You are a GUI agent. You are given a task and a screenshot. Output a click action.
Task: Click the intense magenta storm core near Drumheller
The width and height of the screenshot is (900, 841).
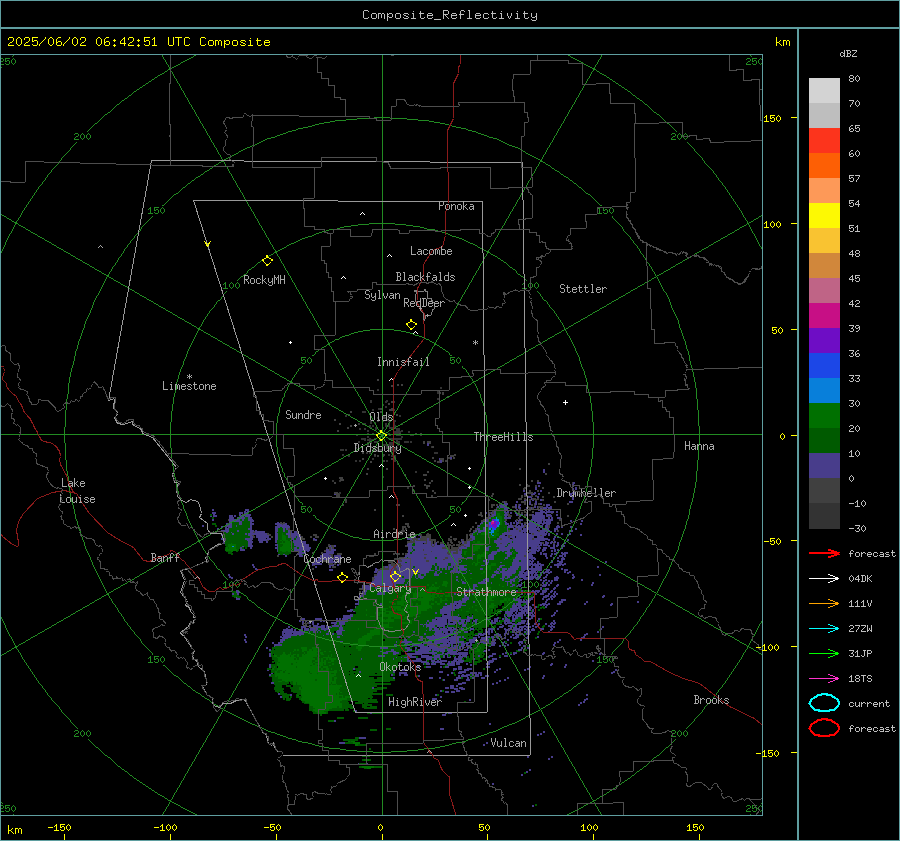[x=494, y=524]
